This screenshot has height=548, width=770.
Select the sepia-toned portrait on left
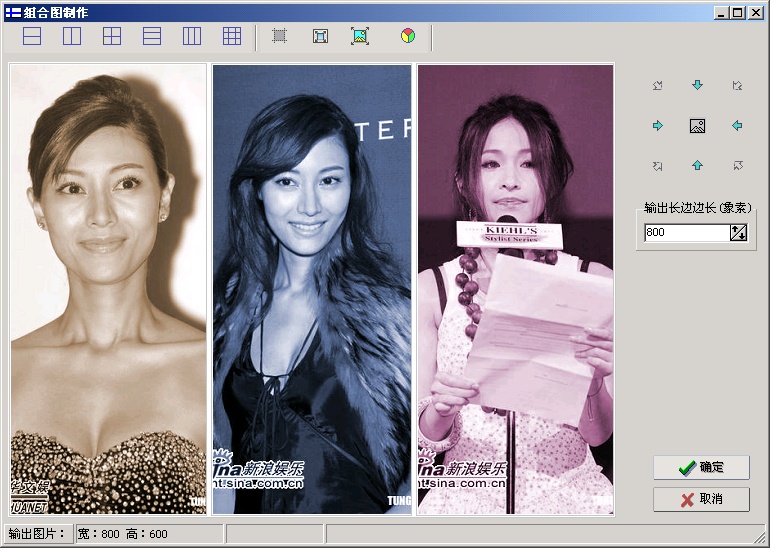point(108,289)
